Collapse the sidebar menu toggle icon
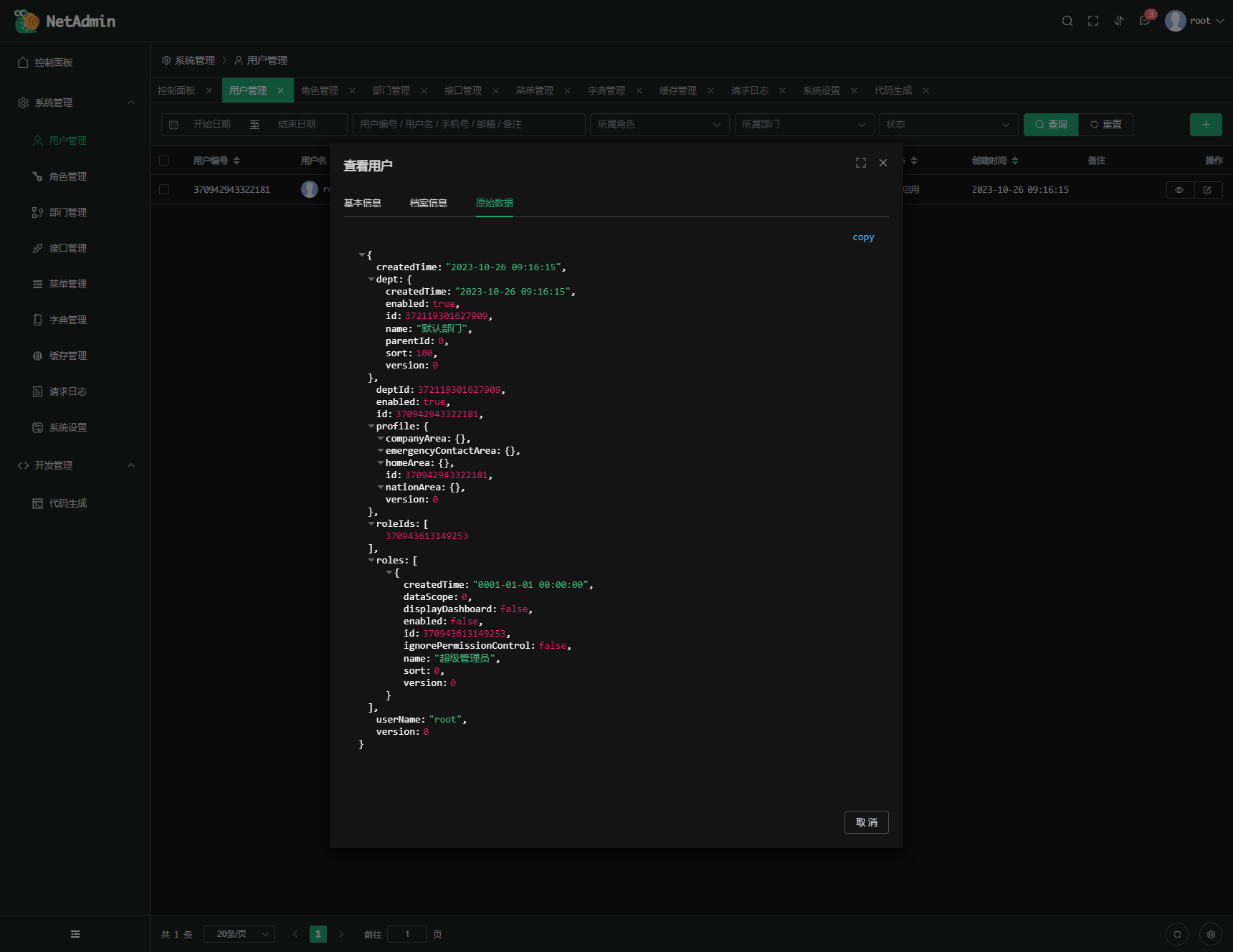Viewport: 1233px width, 952px height. coord(75,934)
